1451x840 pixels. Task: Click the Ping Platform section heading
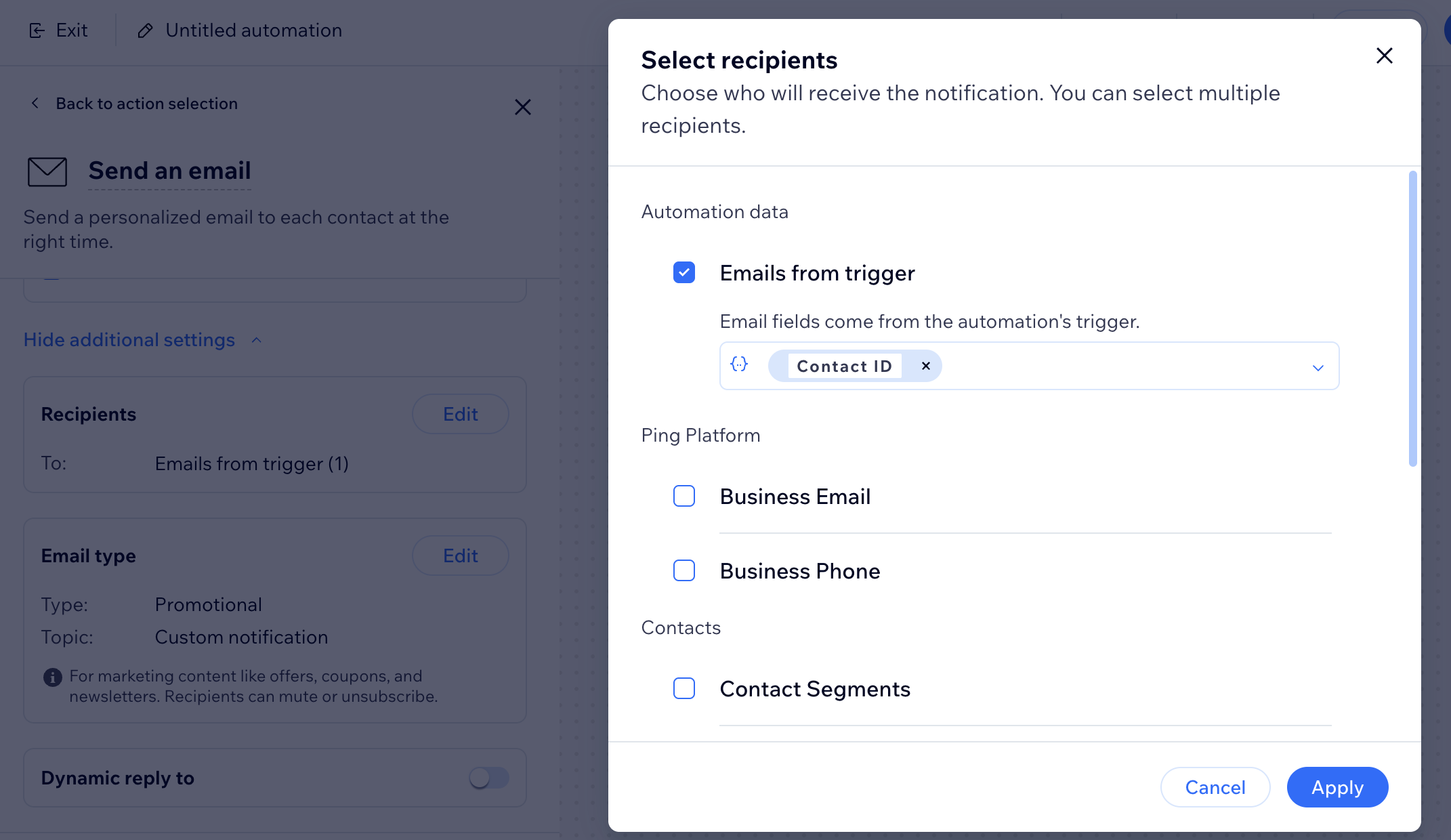click(x=700, y=436)
